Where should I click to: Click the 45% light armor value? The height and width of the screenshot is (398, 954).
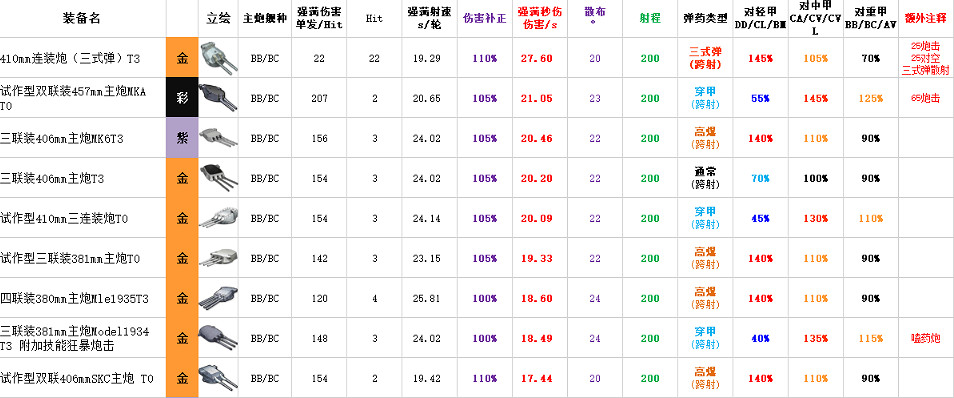click(x=761, y=218)
